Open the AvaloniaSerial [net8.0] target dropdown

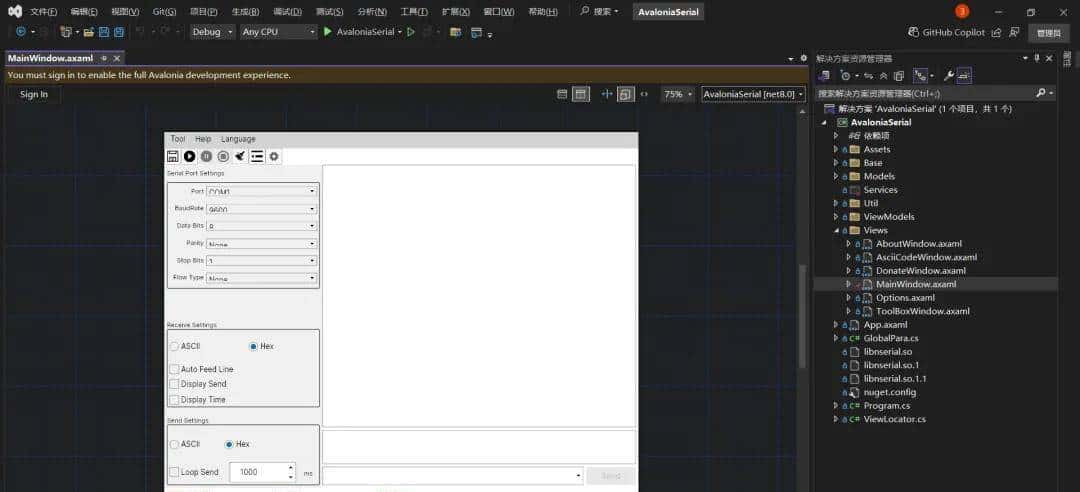tap(754, 94)
